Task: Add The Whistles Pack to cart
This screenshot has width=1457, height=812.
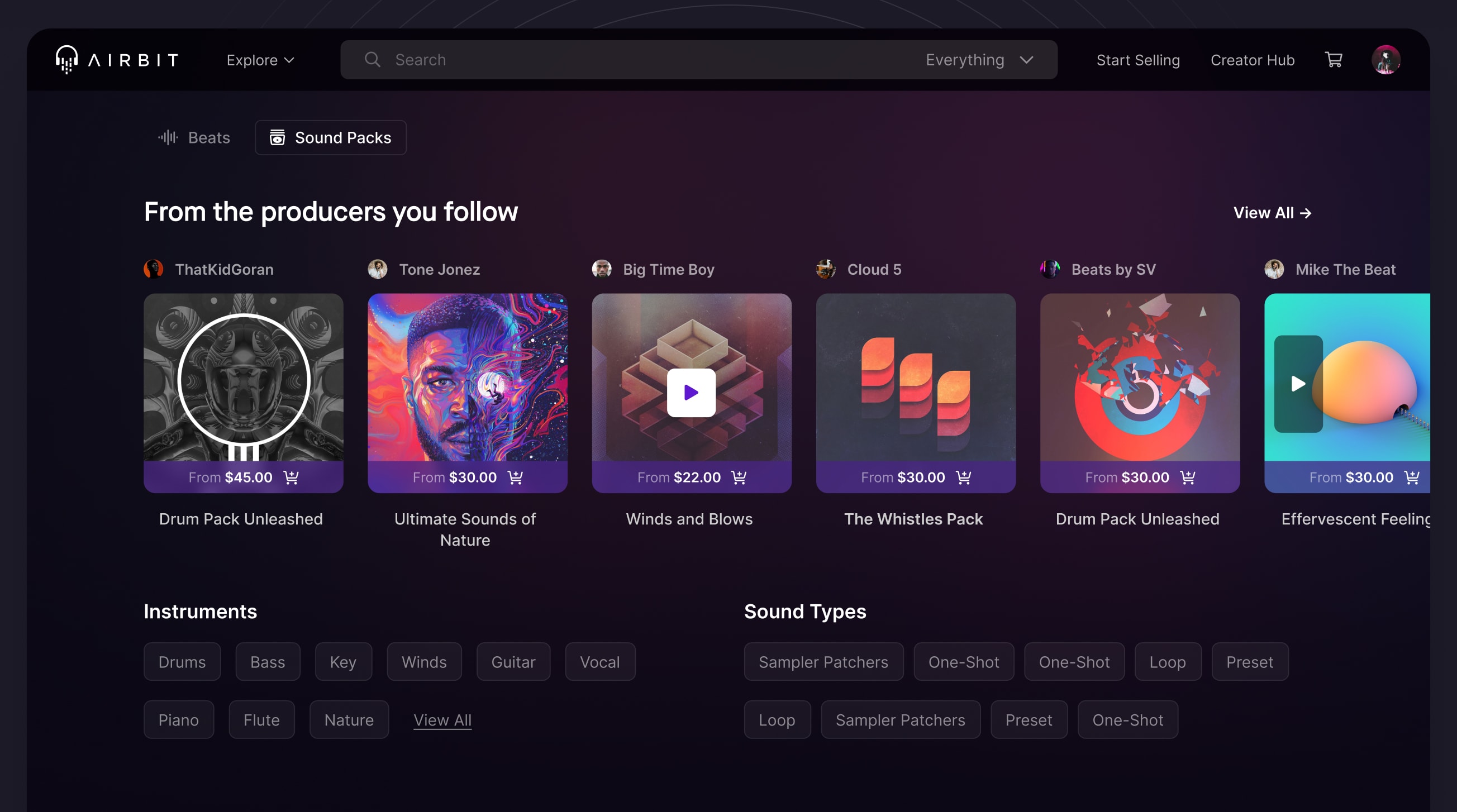Action: coord(963,478)
